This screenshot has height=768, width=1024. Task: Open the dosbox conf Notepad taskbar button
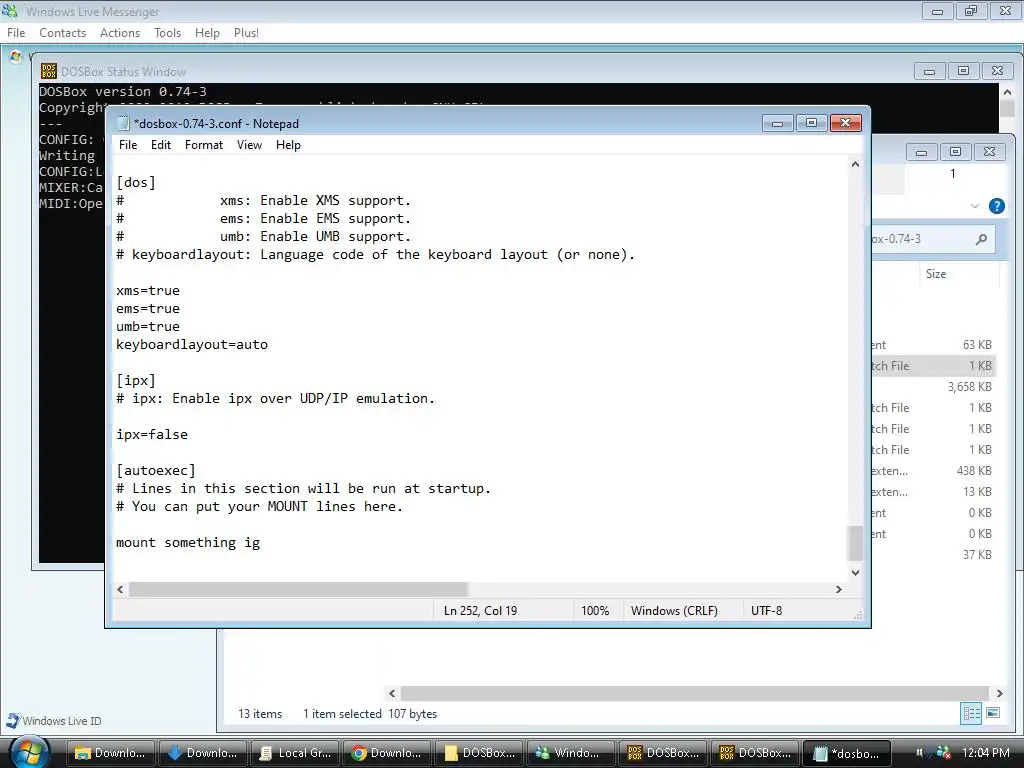point(847,753)
